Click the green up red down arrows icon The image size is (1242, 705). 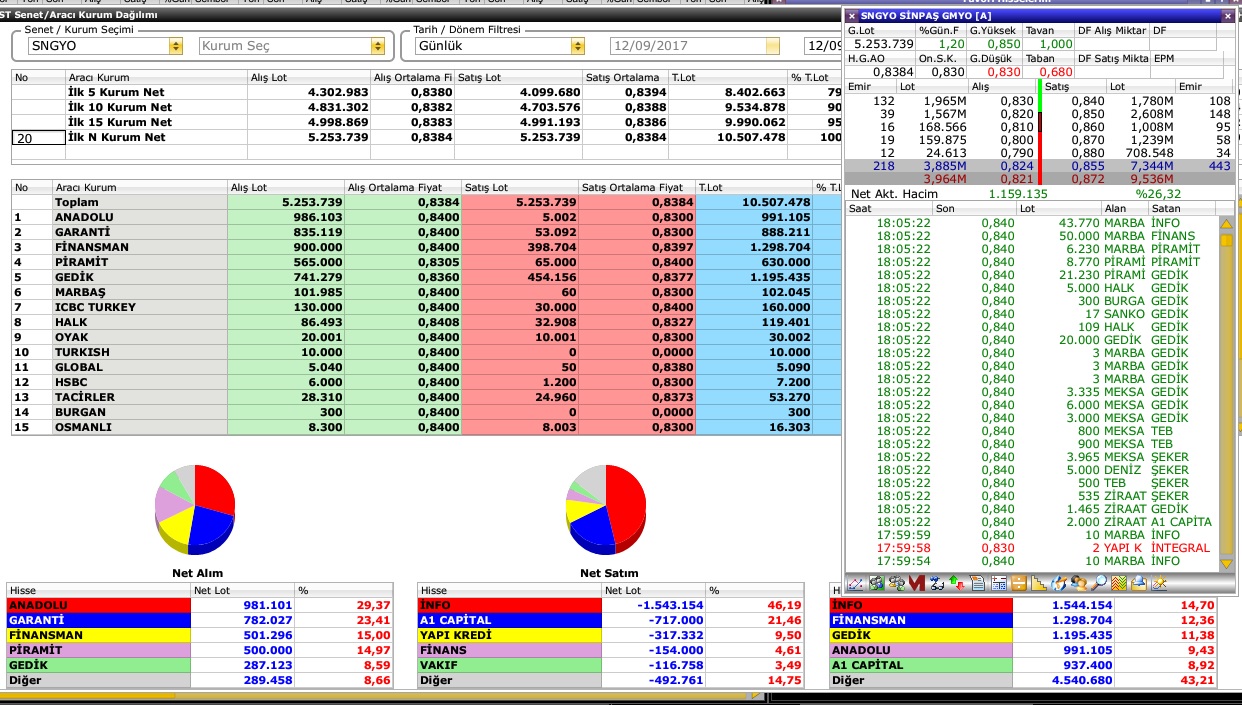(x=957, y=583)
